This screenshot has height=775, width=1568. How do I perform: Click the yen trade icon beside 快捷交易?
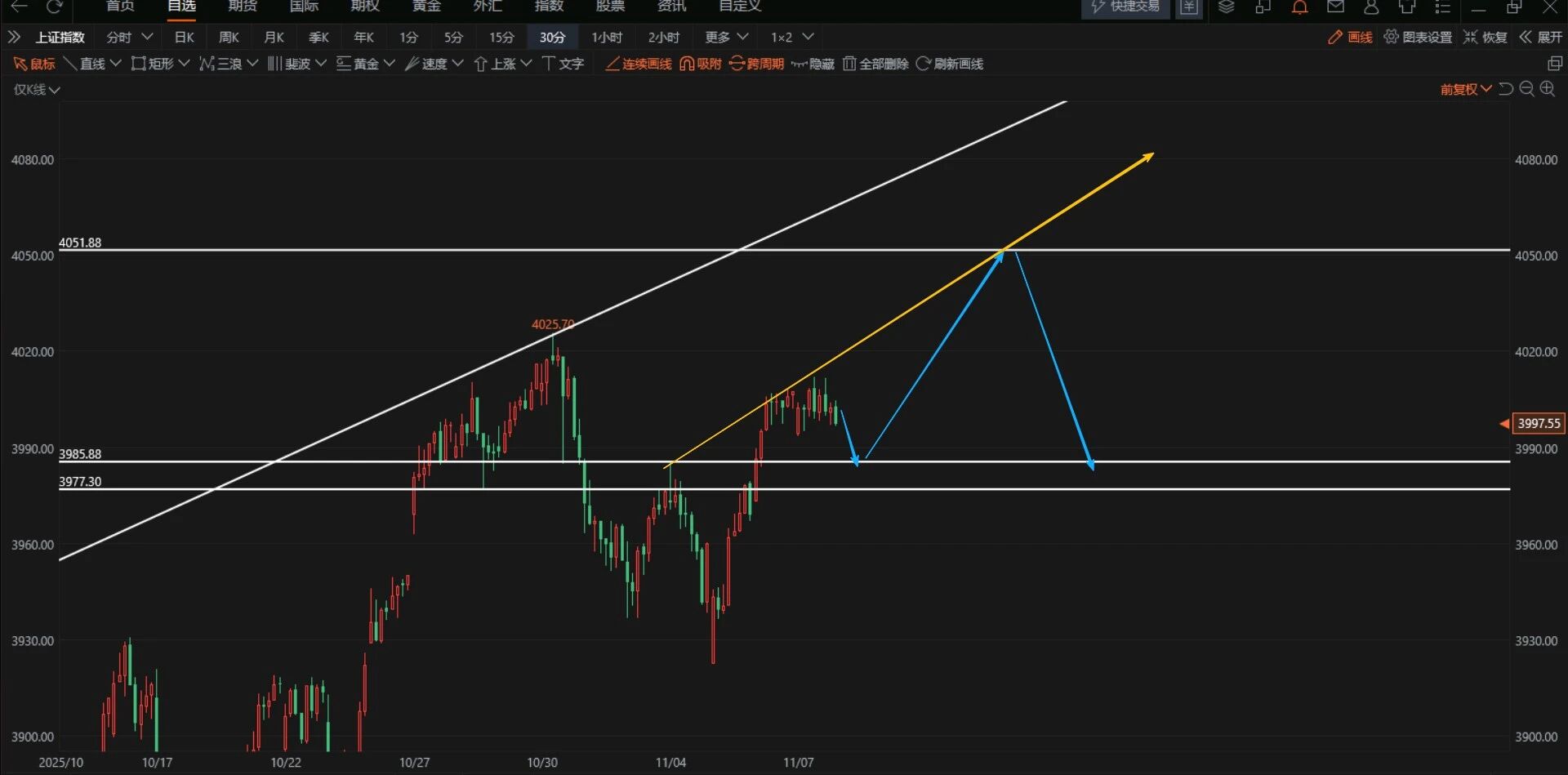(1188, 7)
